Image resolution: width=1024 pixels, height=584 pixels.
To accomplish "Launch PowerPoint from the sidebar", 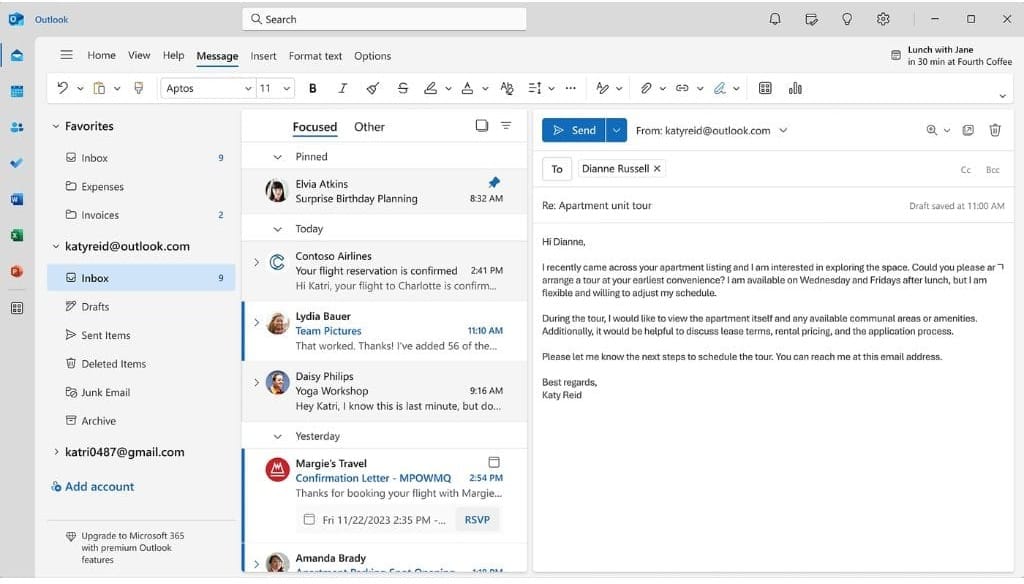I will click(x=17, y=271).
